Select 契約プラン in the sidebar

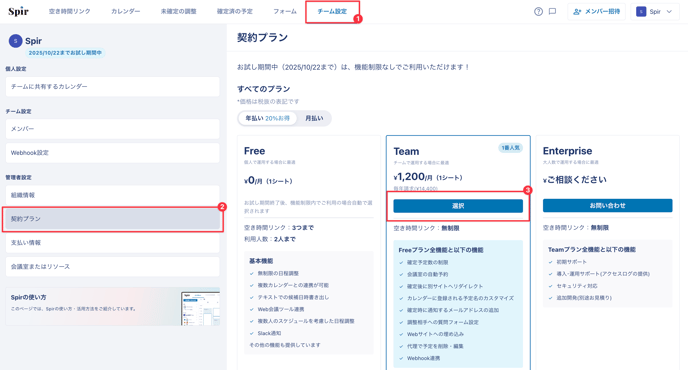[113, 219]
